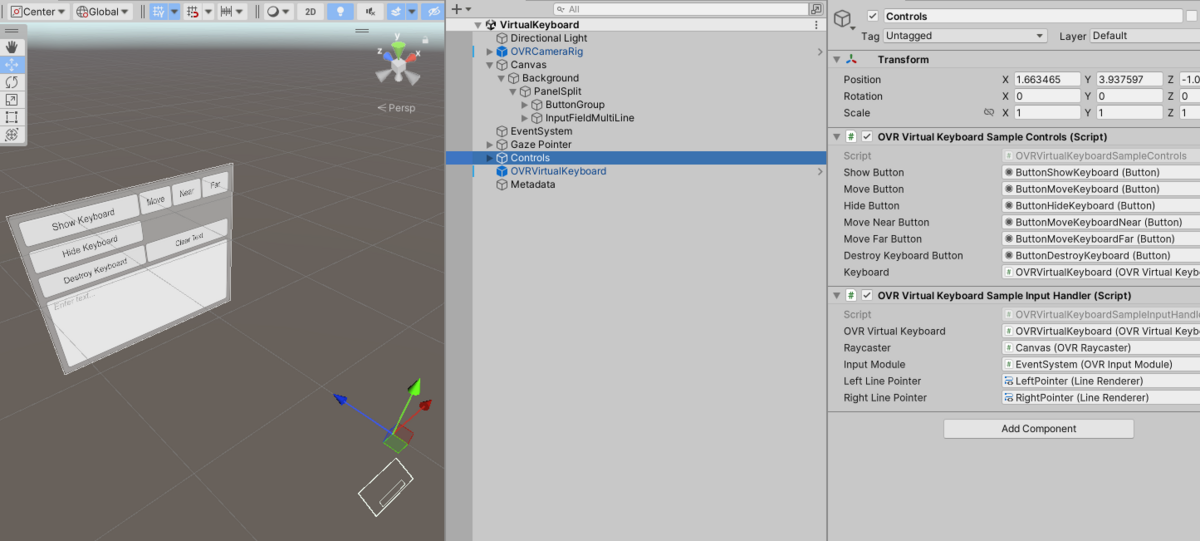Screen dimensions: 1200x541
Task: Select the Rect transform tool
Action: (x=12, y=117)
